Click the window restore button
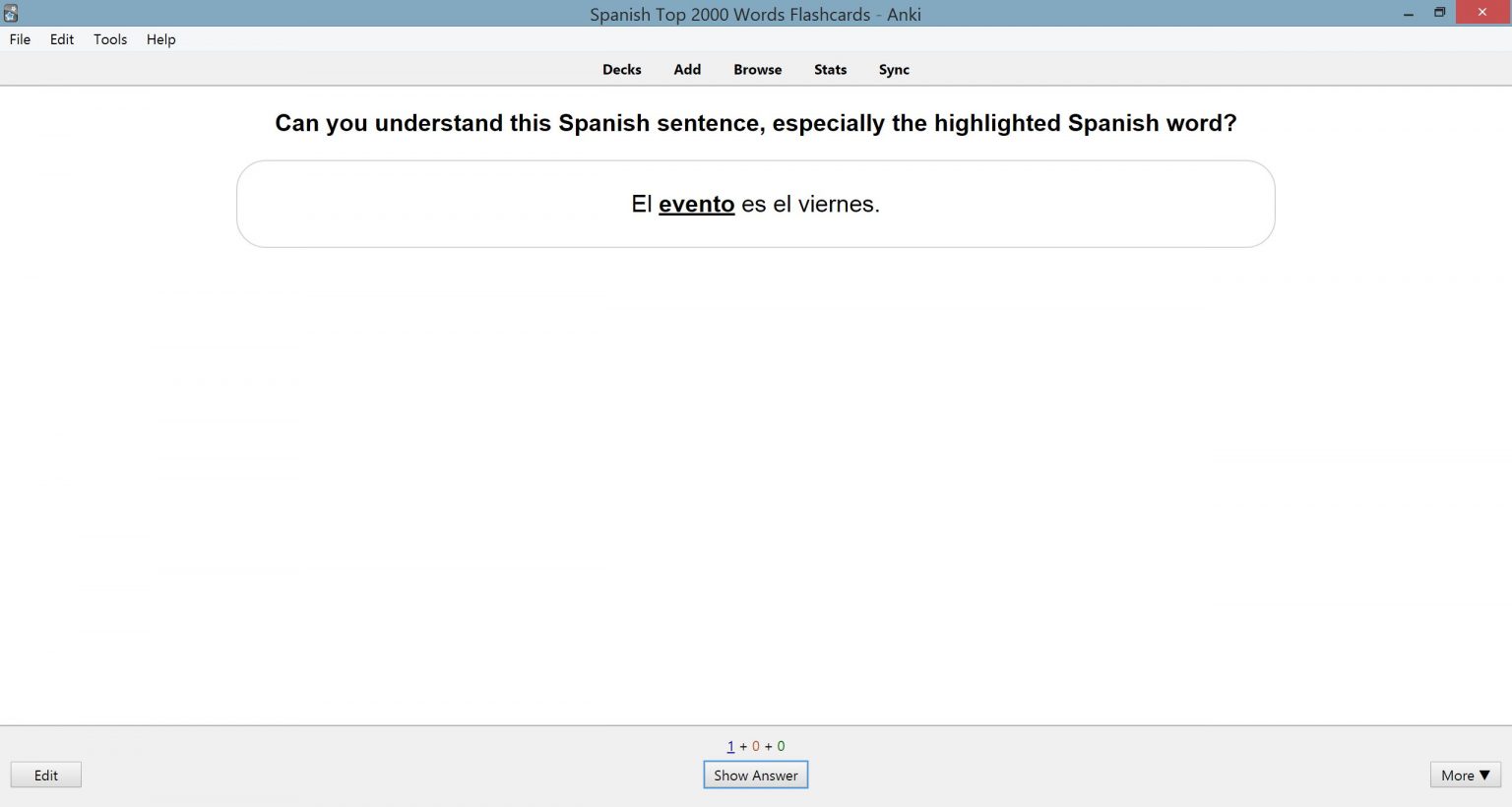This screenshot has height=807, width=1512. click(x=1439, y=13)
